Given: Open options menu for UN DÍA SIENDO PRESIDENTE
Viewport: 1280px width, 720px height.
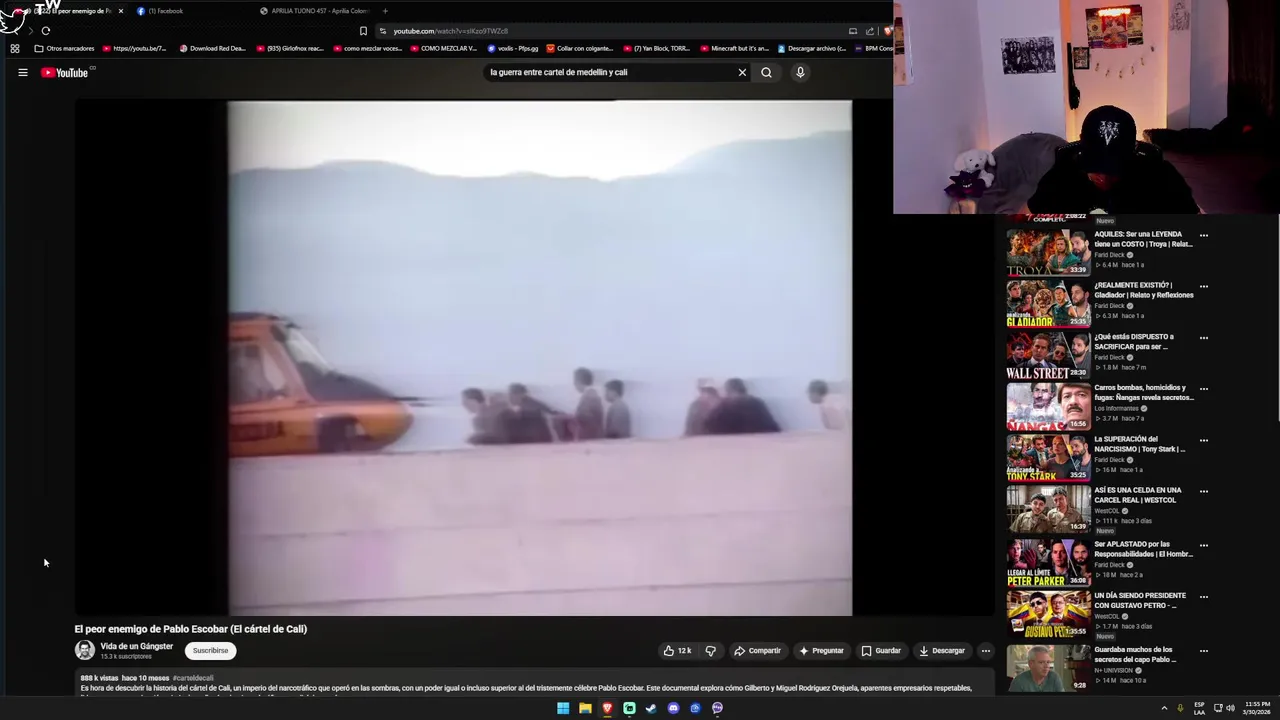Looking at the screenshot, I should click(x=1204, y=597).
